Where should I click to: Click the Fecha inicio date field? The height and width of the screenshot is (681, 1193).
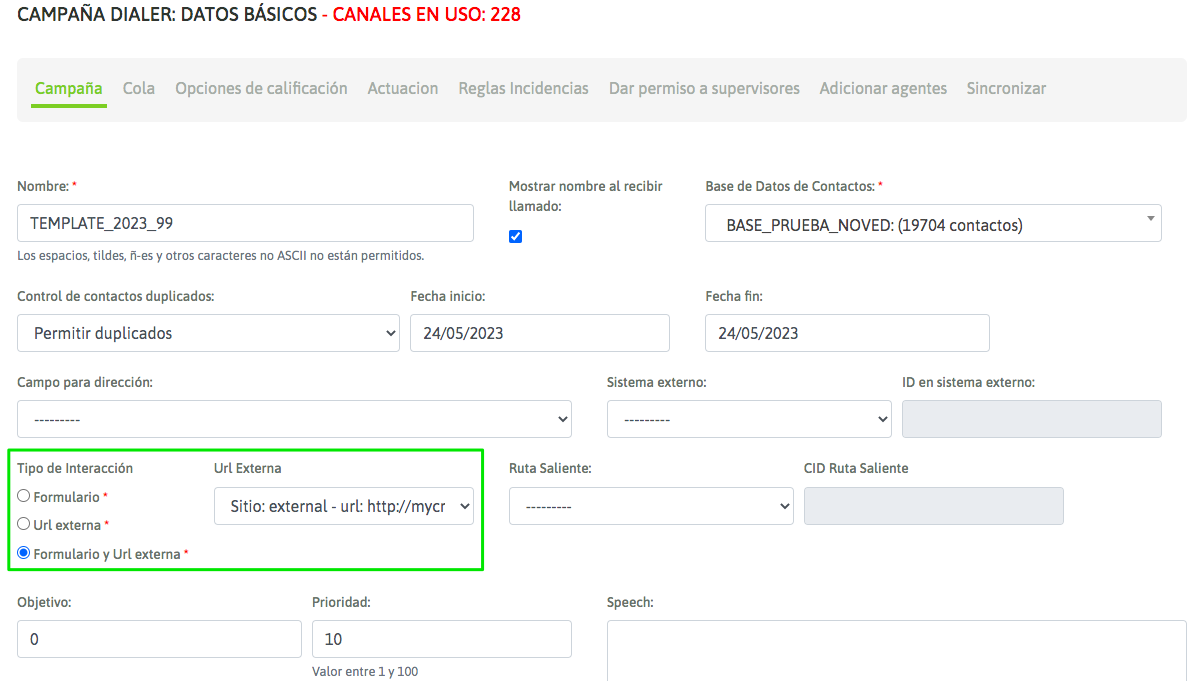coord(539,333)
